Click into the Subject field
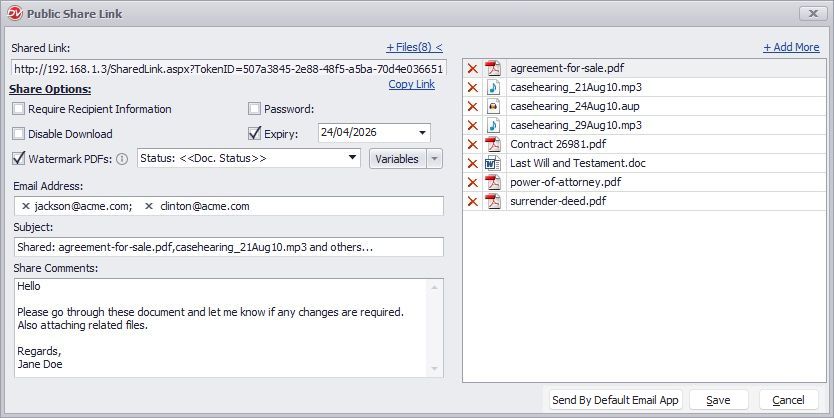 tap(229, 247)
